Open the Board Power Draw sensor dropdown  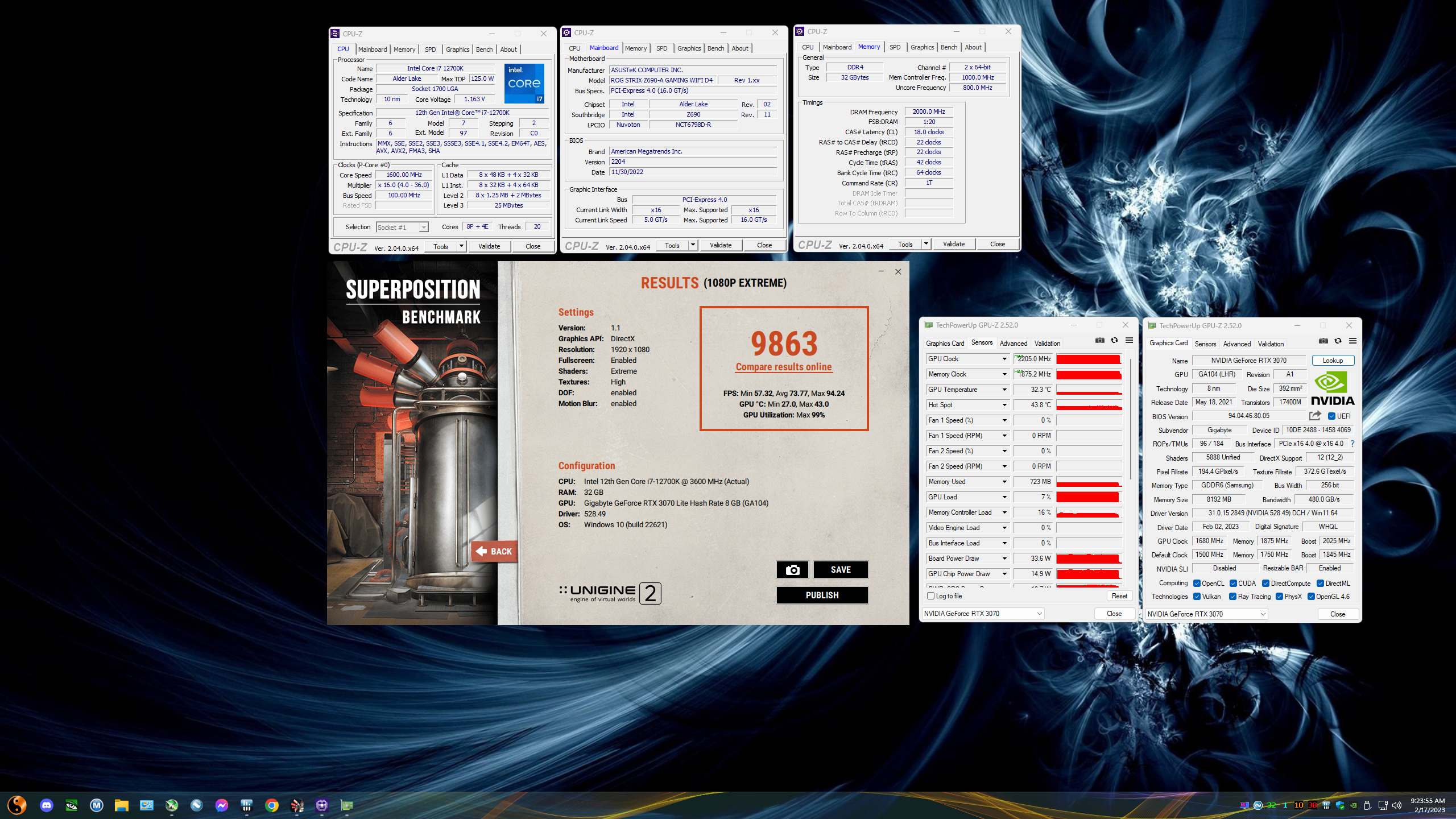[x=1004, y=559]
